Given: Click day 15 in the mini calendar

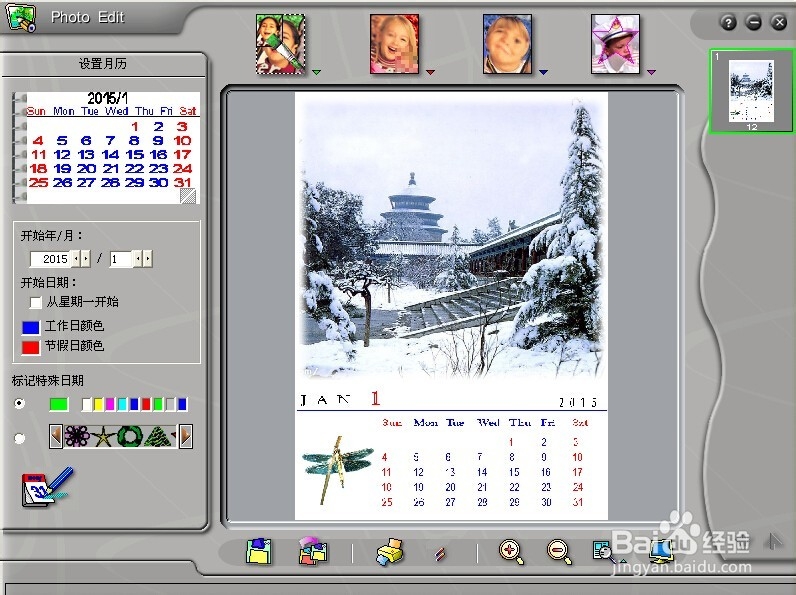Looking at the screenshot, I should tap(135, 154).
